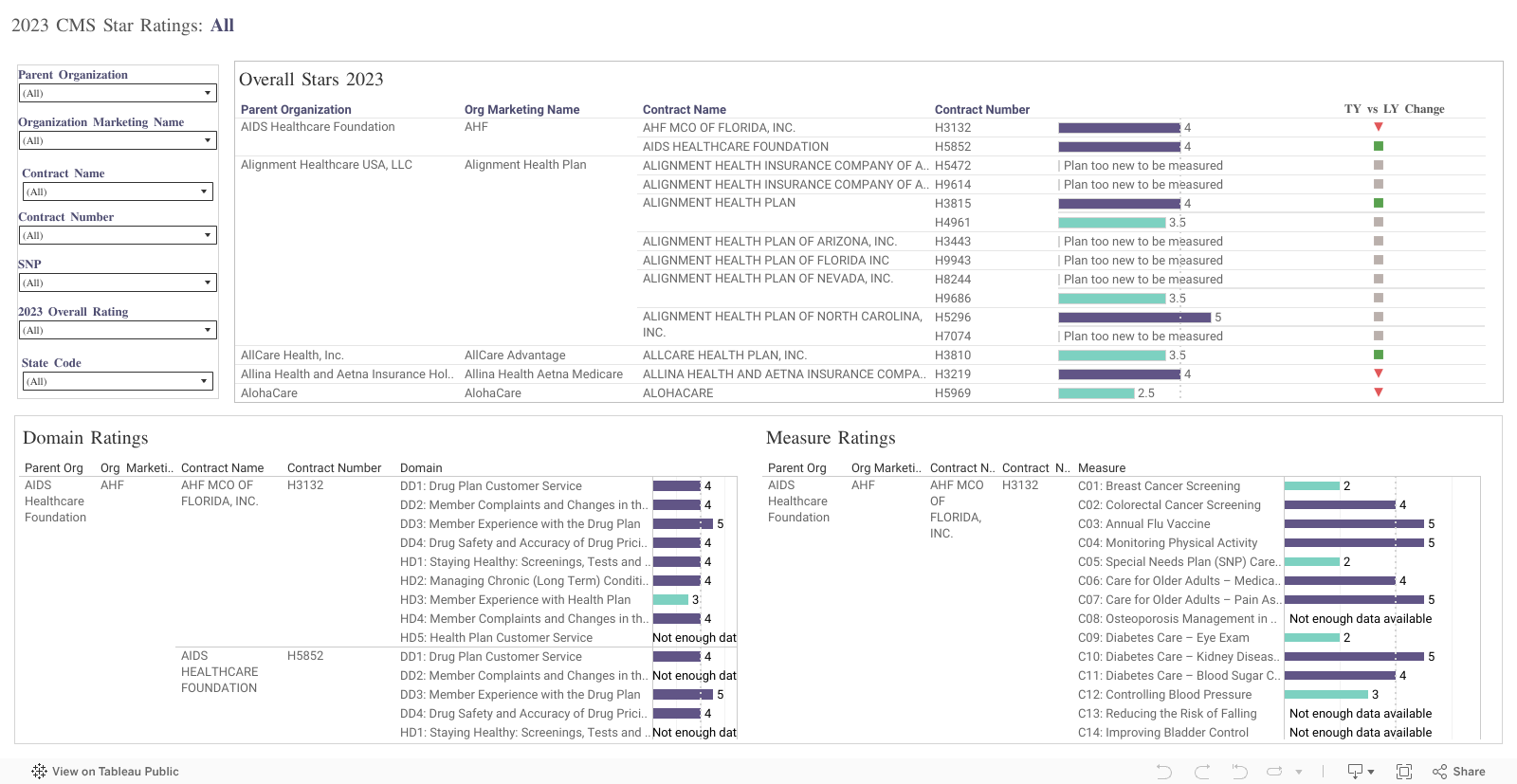
Task: Select the AlohaCare parent organization row
Action: tap(269, 393)
